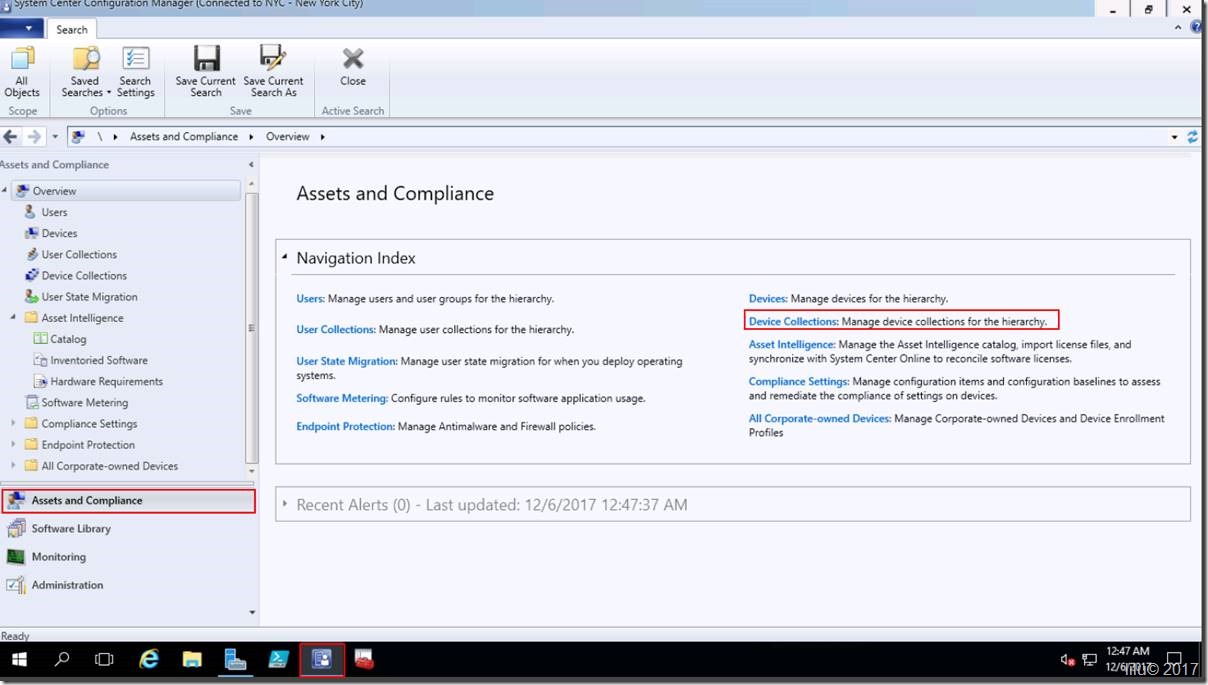
Task: Click the muted volume tray icon
Action: (x=1067, y=660)
